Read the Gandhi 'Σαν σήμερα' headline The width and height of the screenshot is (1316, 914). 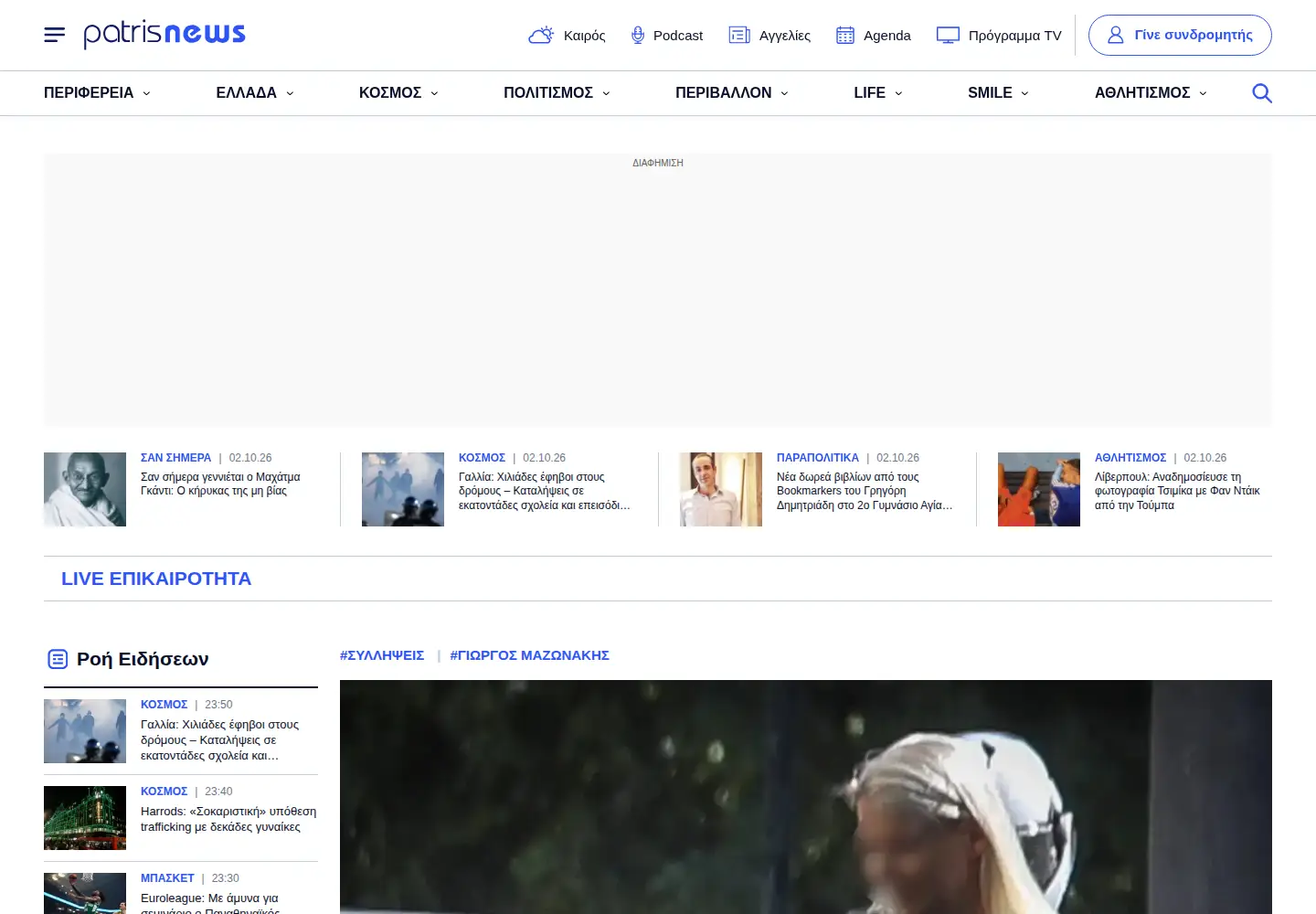point(220,484)
